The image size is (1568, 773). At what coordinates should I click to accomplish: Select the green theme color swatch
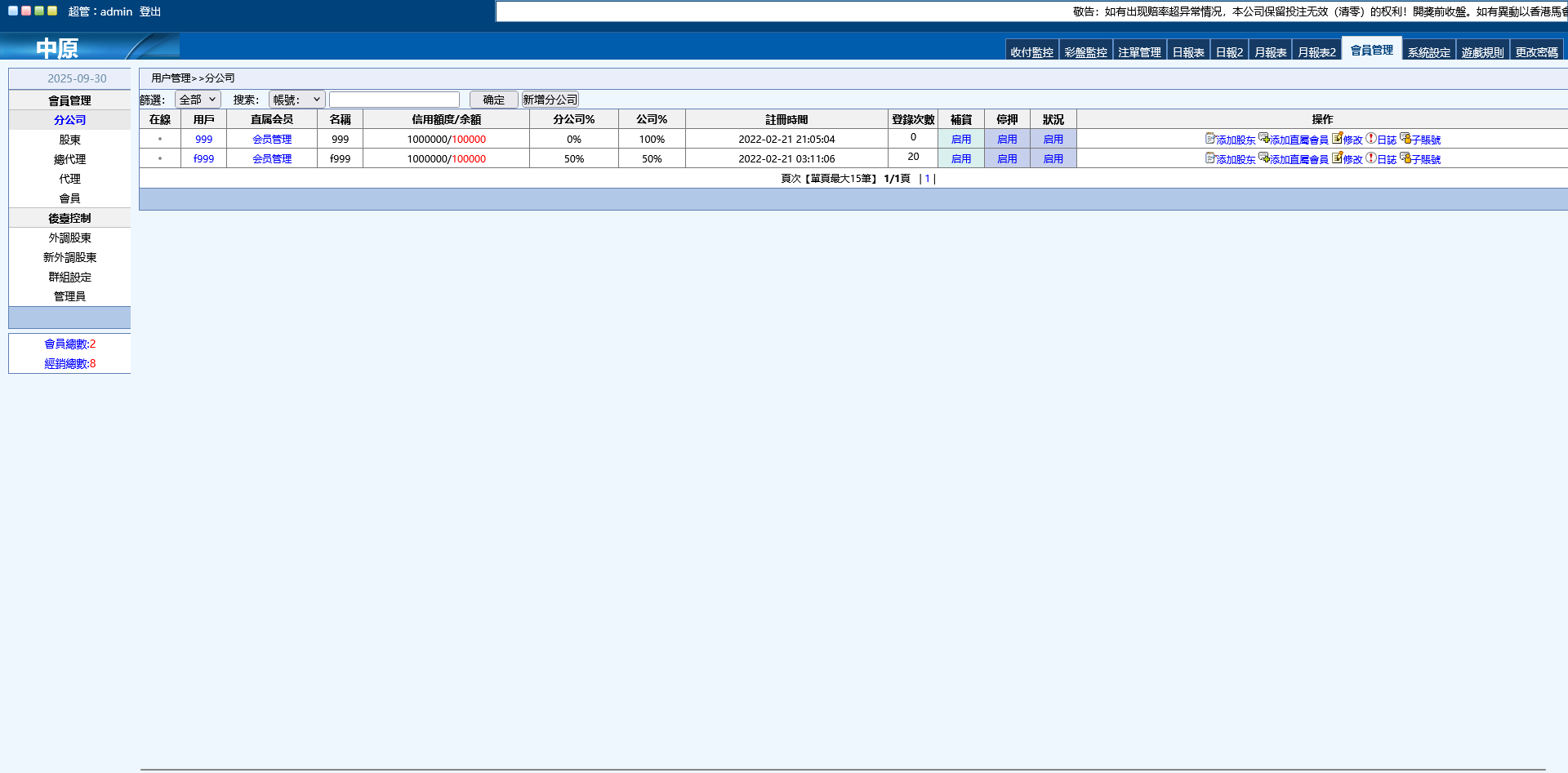[38, 11]
